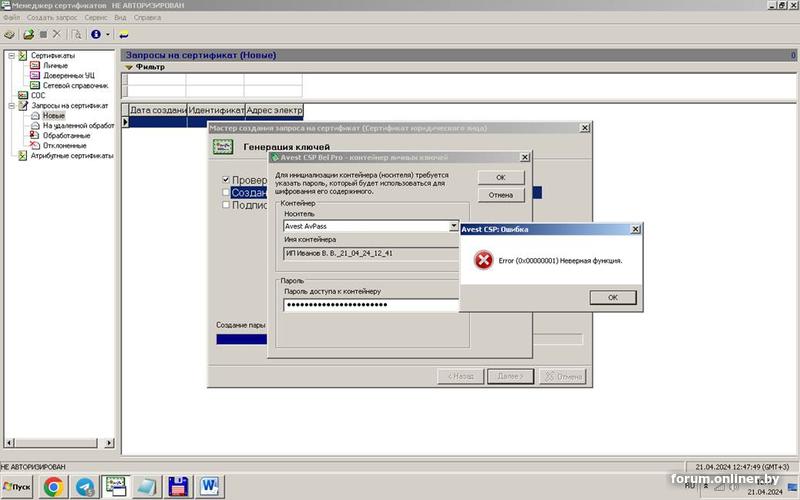
Task: Click the Сетевой справочник green icon
Action: [x=35, y=85]
